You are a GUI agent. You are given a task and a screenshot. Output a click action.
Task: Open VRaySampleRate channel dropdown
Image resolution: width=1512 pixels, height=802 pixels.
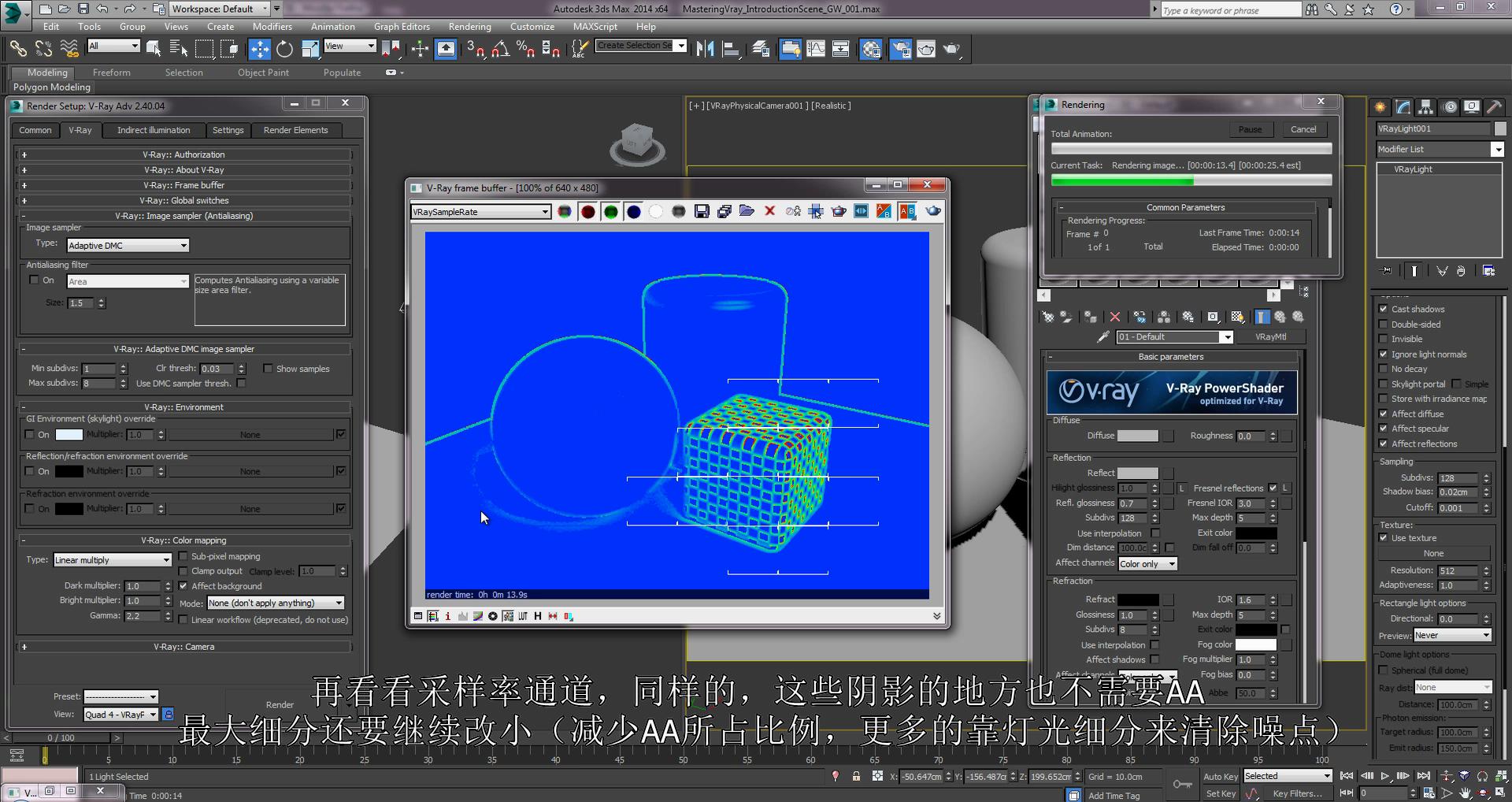(x=480, y=211)
